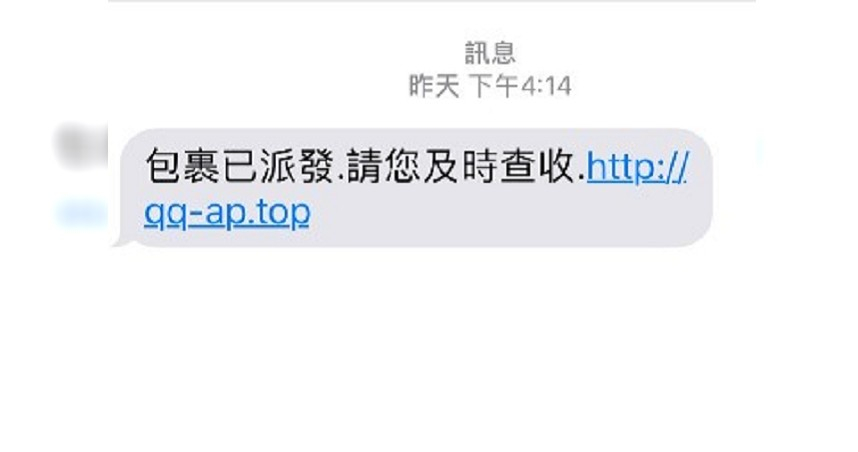Tap the http:// portion of the link
Viewport: 858px width, 452px height.
click(636, 167)
